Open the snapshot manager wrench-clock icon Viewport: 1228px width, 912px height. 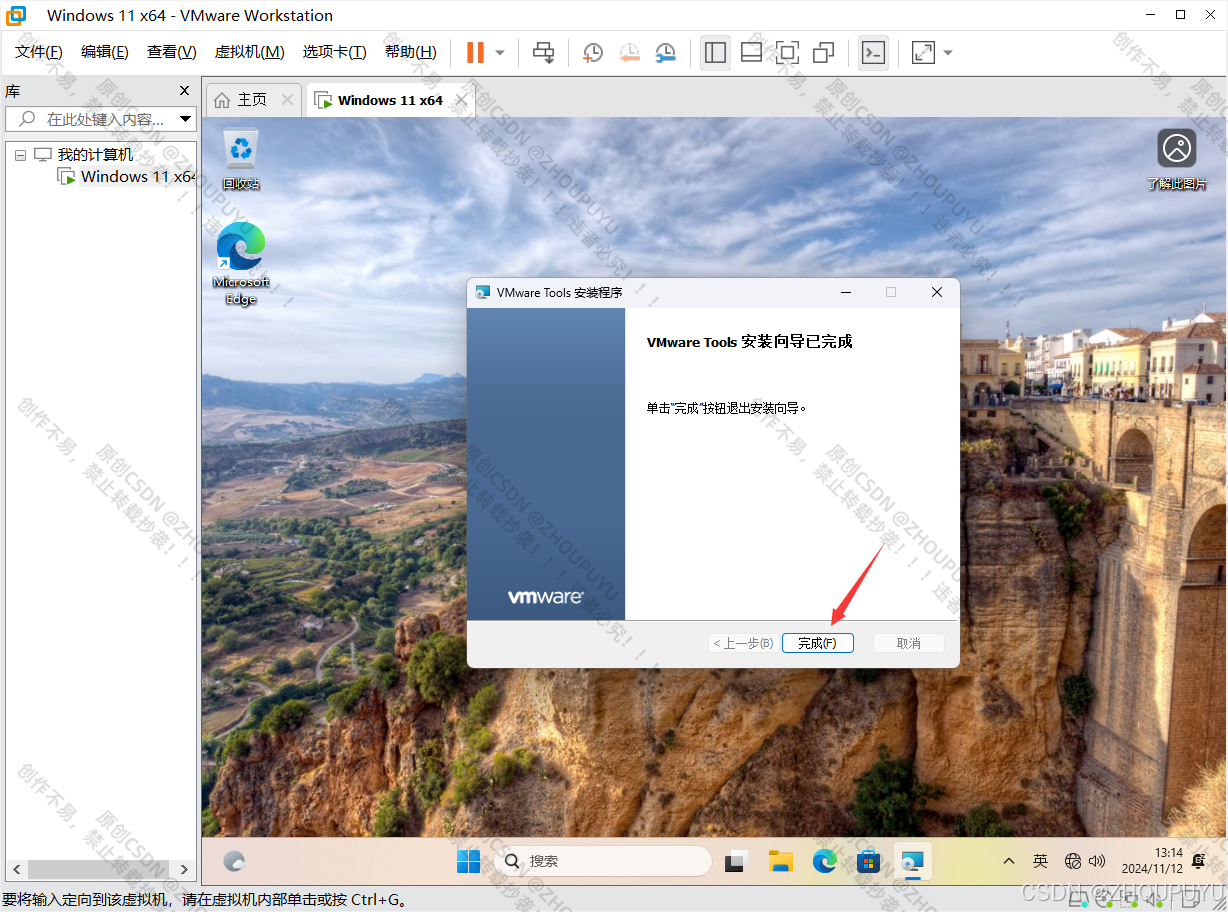click(x=665, y=52)
